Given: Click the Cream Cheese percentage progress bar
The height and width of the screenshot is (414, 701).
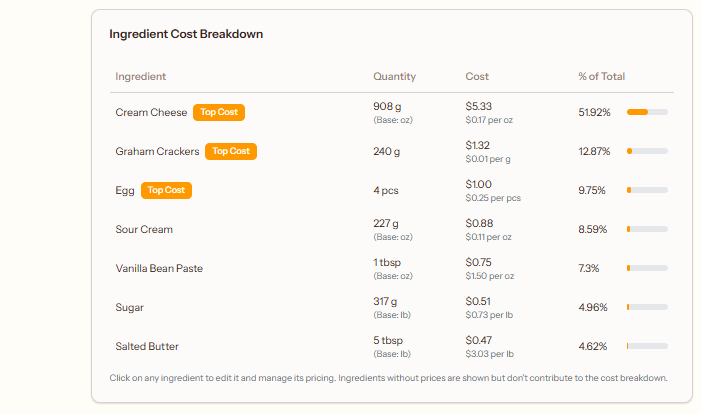Looking at the screenshot, I should (x=647, y=112).
